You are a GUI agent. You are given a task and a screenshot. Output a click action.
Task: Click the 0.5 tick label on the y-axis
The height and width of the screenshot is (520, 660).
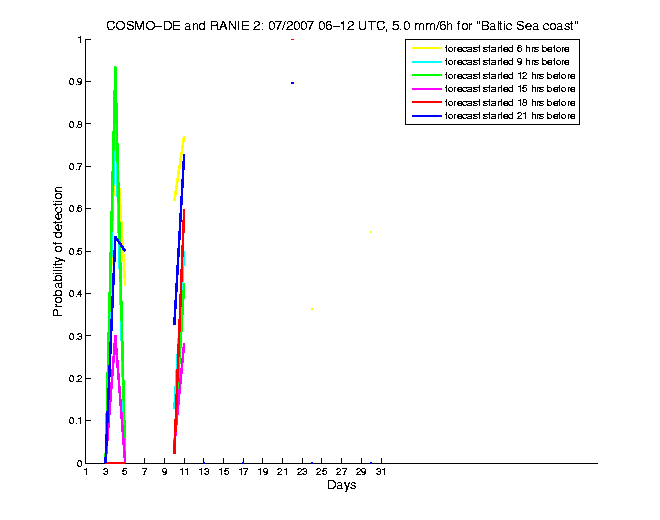(71, 252)
